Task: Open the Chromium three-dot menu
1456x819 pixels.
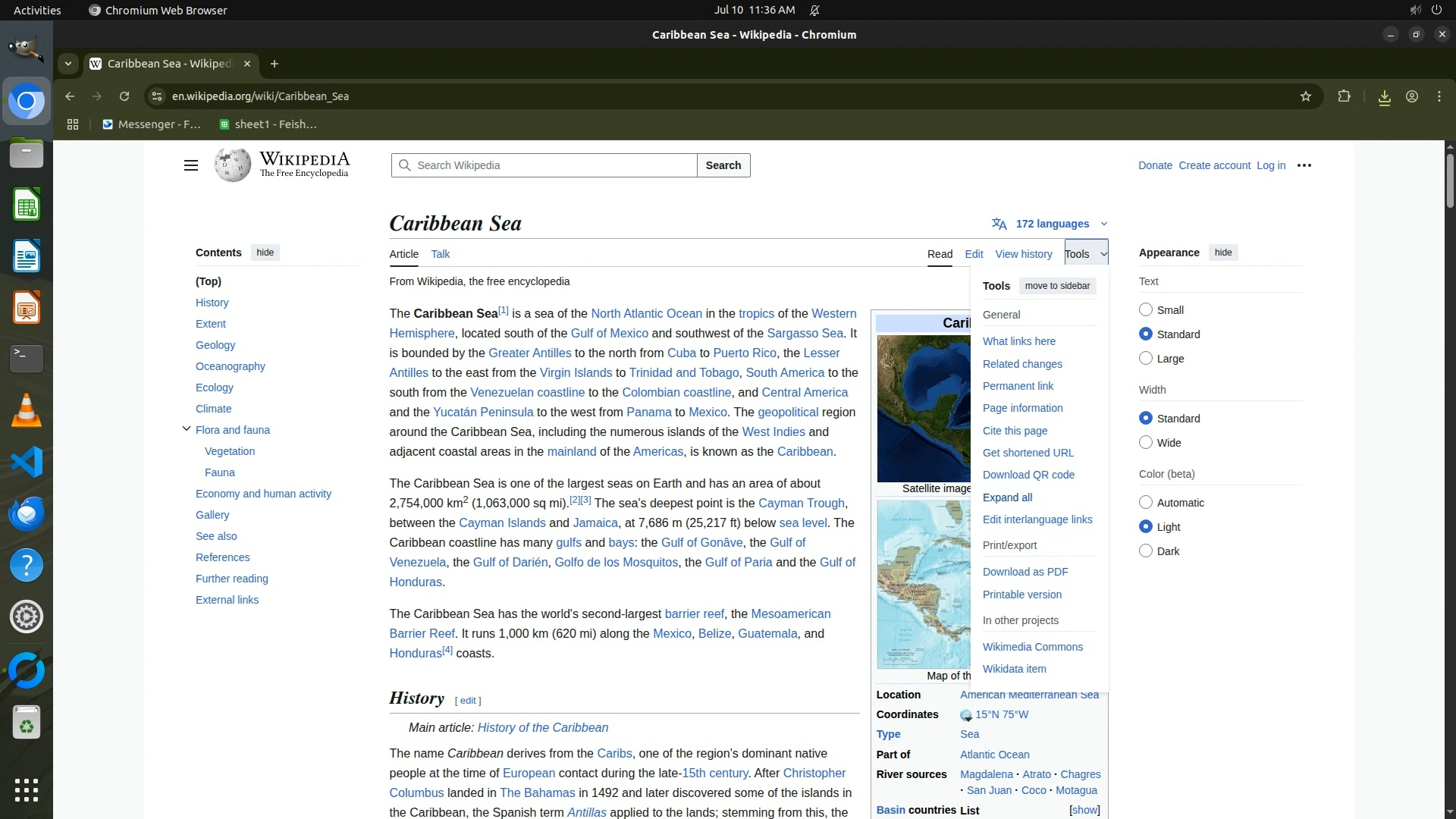Action: coord(1439,96)
